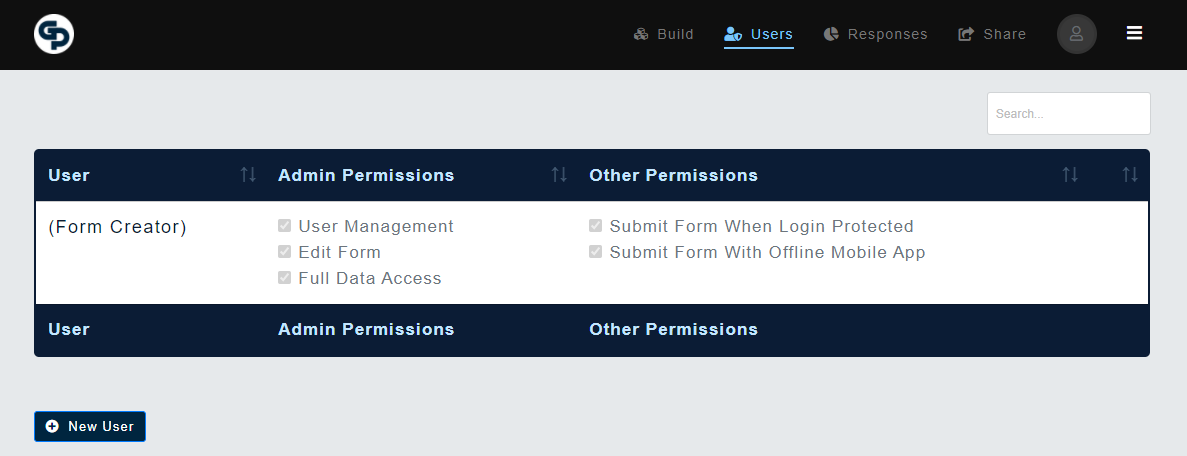Open the hamburger menu icon
The image size is (1187, 456).
coord(1134,33)
